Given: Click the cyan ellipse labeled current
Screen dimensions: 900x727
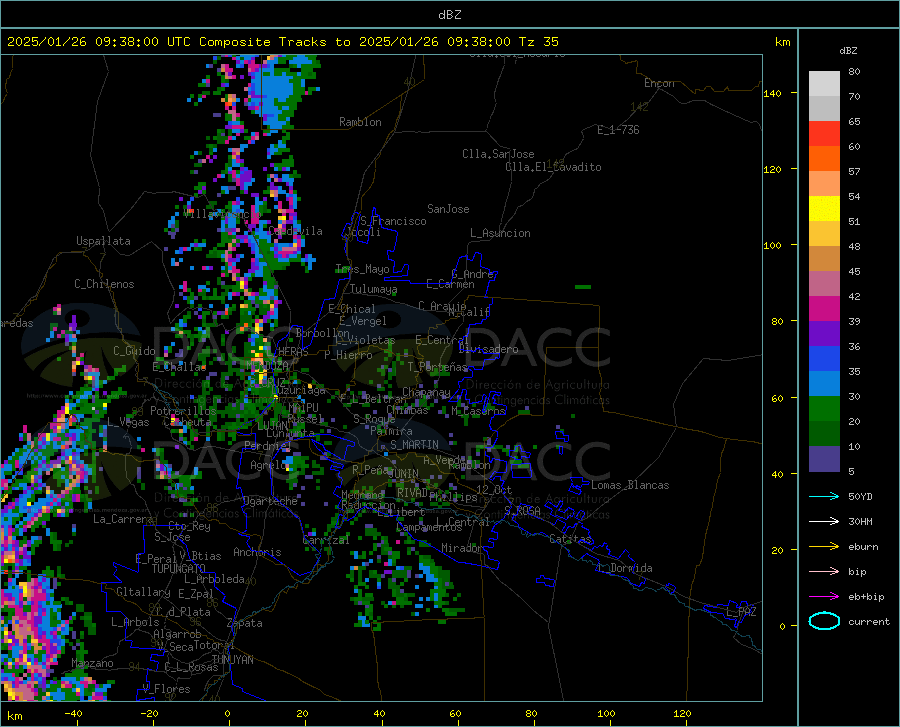Looking at the screenshot, I should [x=824, y=621].
